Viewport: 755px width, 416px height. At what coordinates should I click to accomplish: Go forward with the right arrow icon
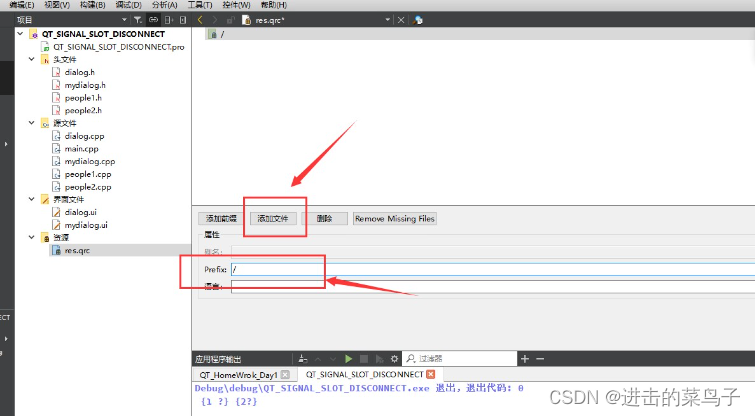tap(215, 20)
